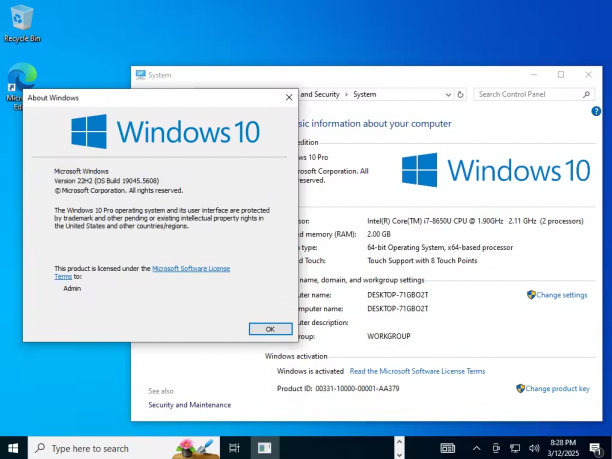Open Task View from taskbar
Screen dimensions: 612x459
[x=234, y=448]
